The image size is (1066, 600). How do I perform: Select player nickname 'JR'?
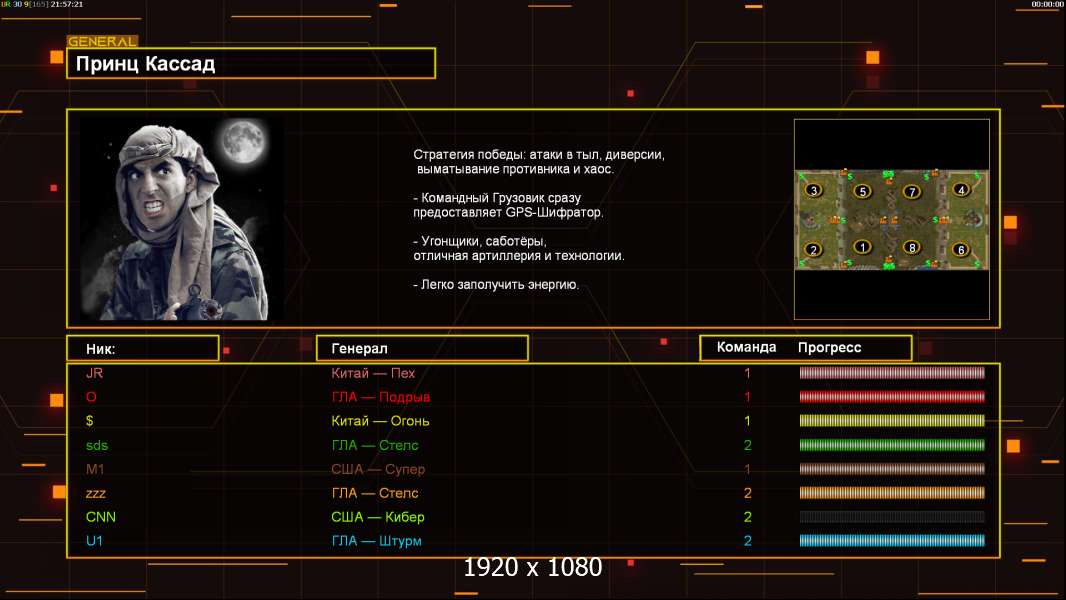(94, 372)
